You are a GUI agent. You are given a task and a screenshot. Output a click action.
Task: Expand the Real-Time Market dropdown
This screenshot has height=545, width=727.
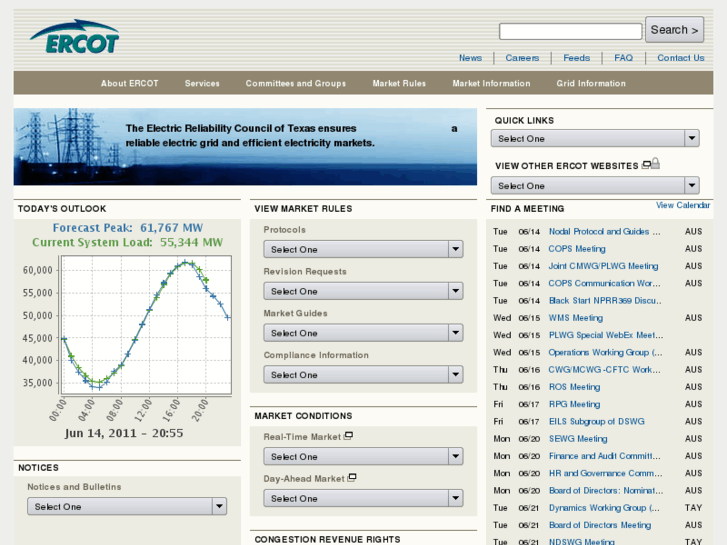click(x=364, y=456)
